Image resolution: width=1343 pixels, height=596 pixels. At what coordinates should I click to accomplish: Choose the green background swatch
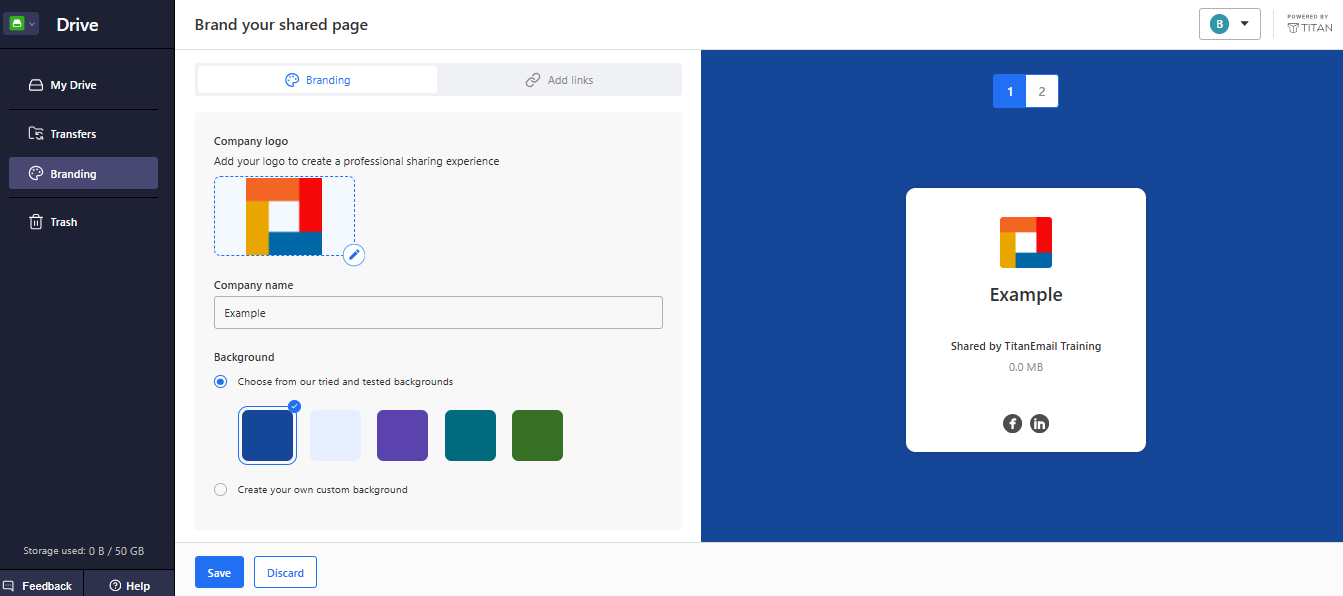click(537, 436)
